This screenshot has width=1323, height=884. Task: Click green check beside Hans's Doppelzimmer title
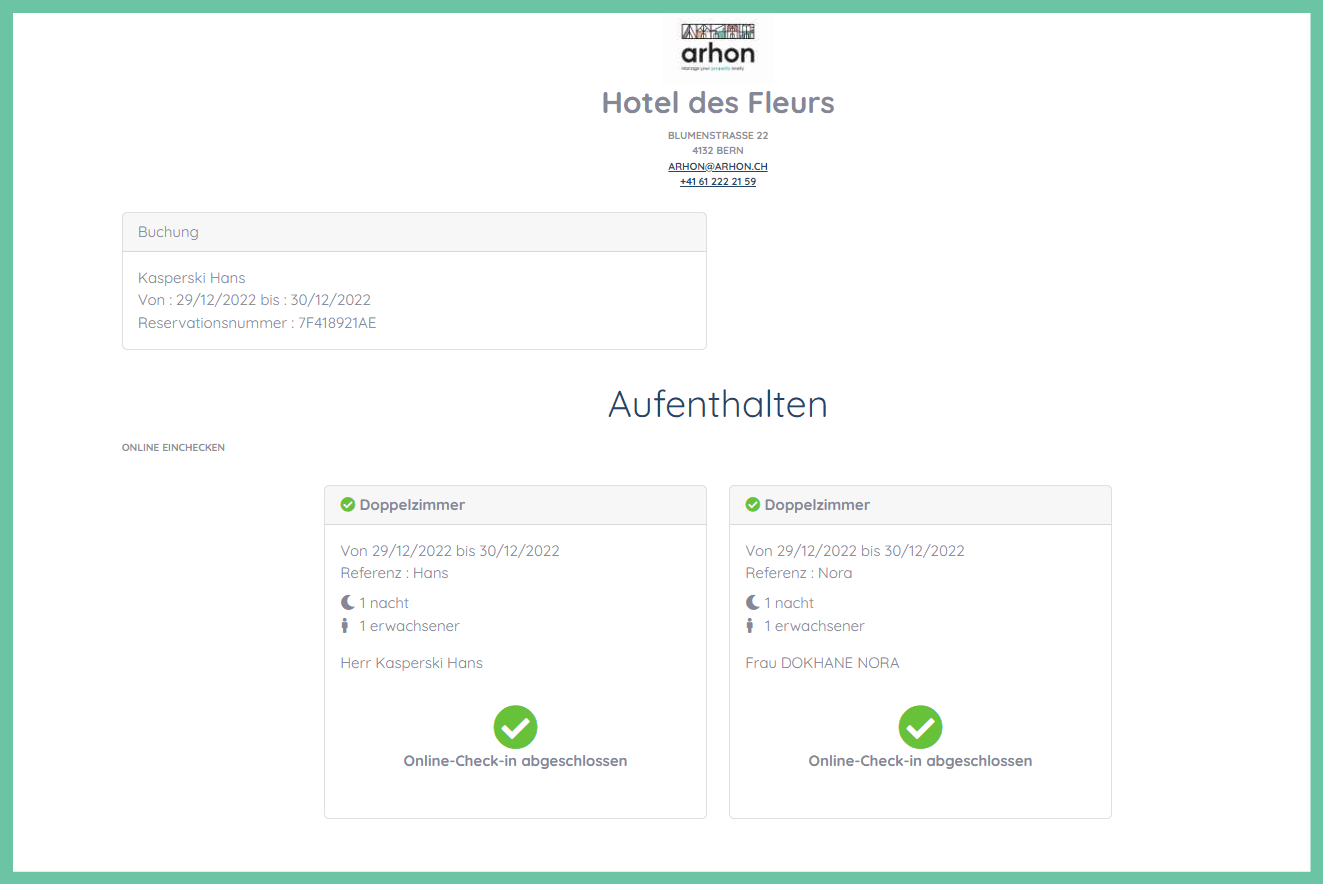pyautogui.click(x=348, y=505)
